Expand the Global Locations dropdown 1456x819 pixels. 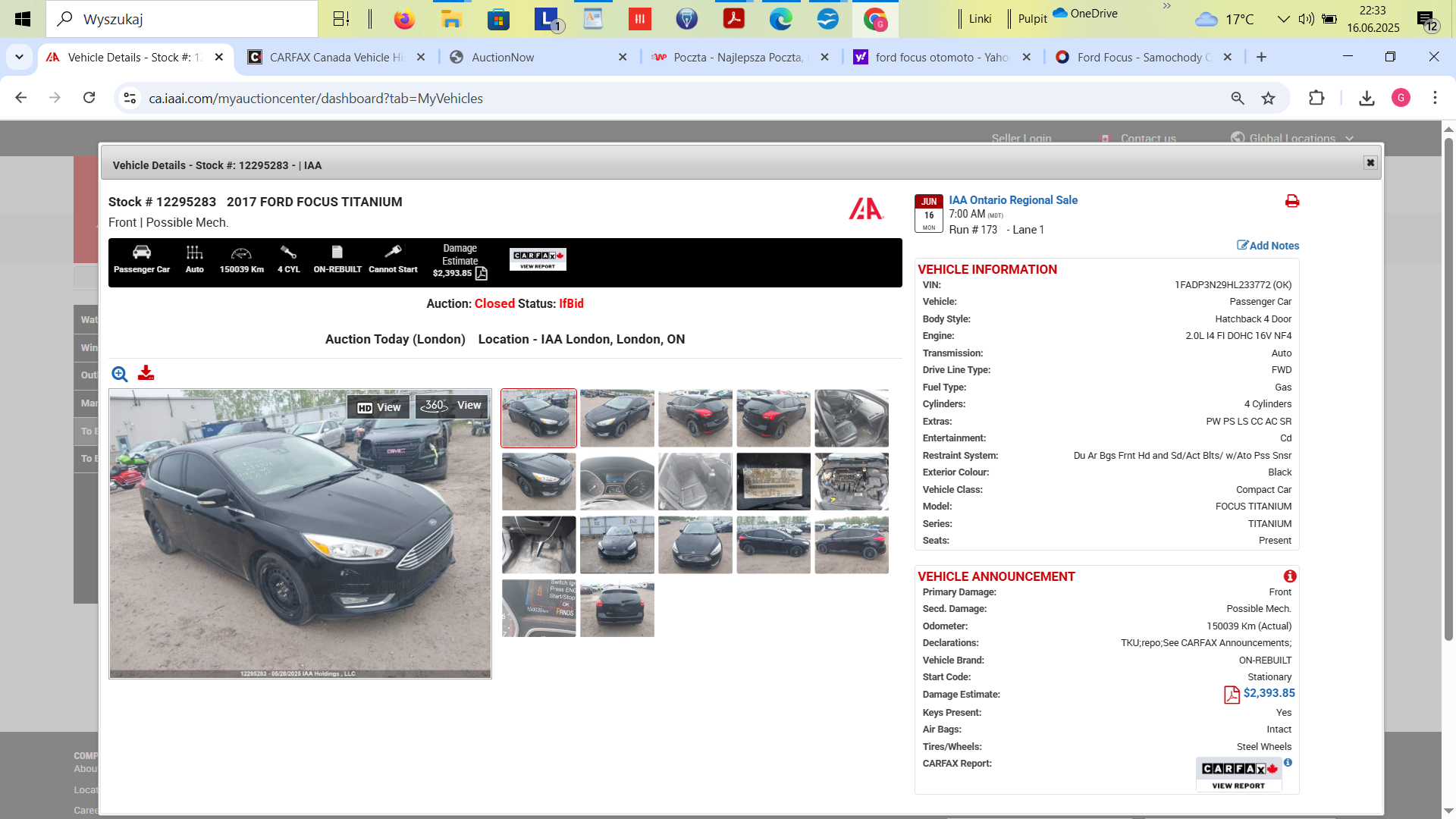tap(1292, 138)
